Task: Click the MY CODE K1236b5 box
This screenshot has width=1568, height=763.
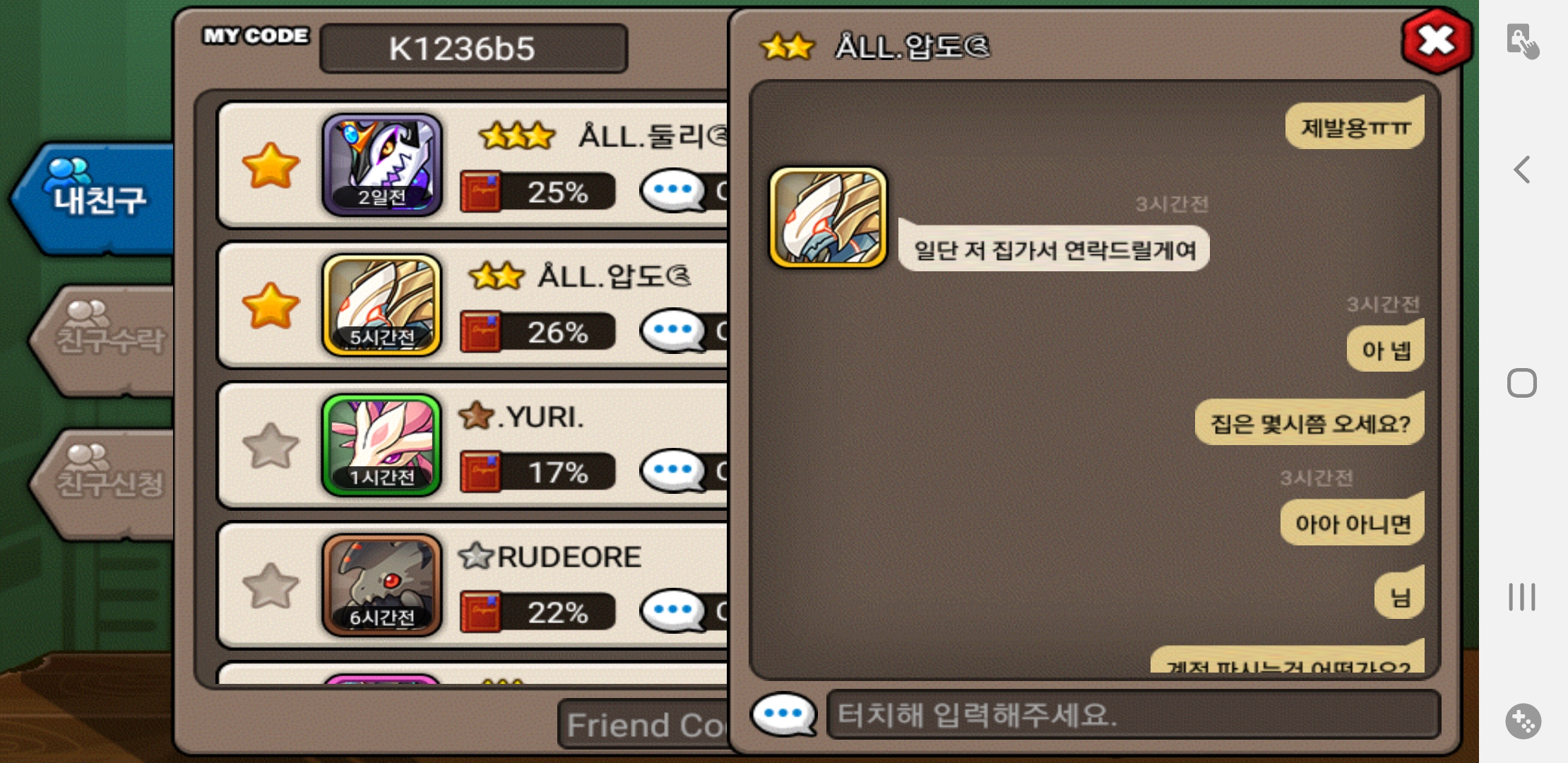Action: pyautogui.click(x=473, y=48)
